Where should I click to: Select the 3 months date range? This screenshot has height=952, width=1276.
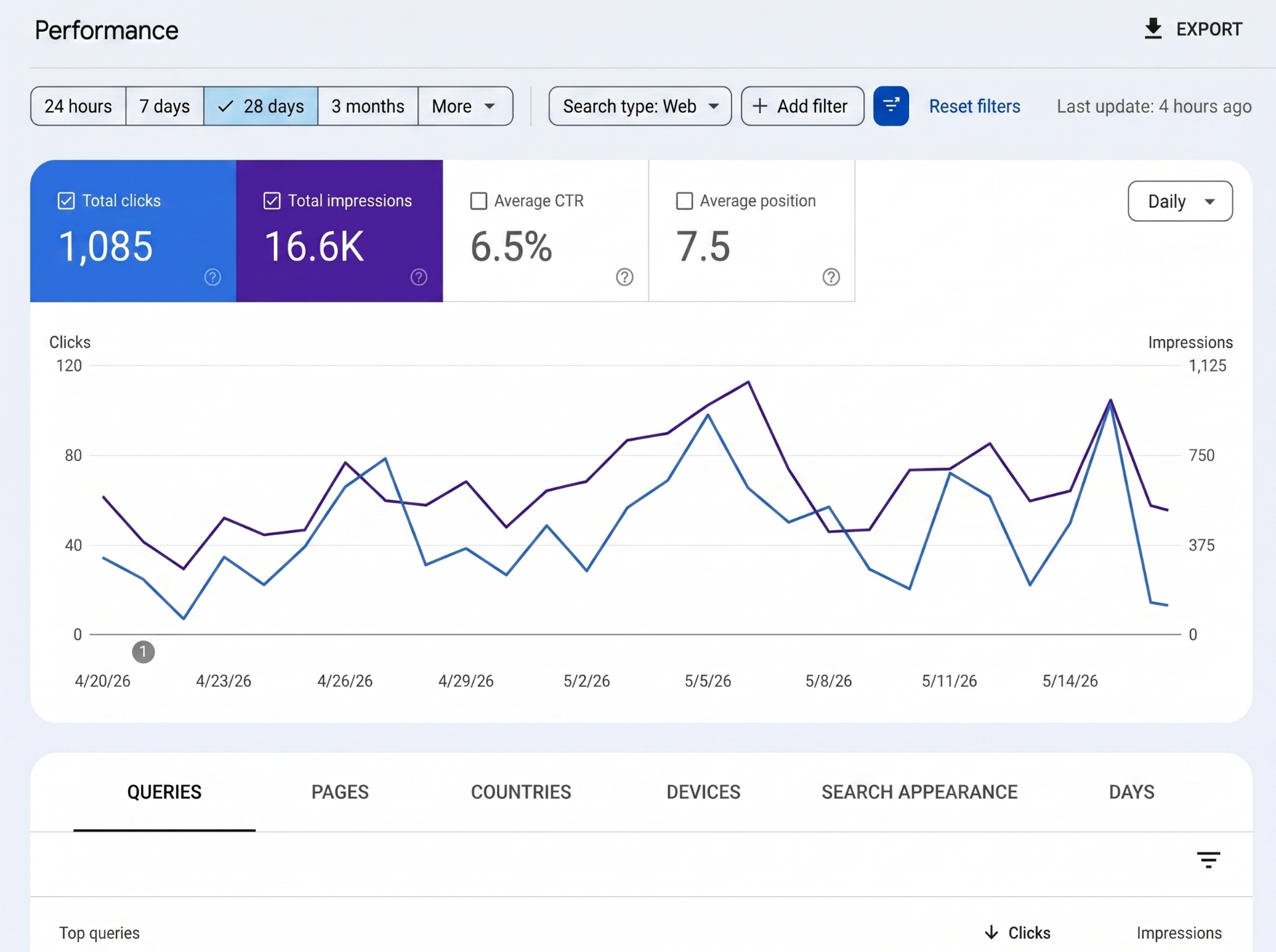pos(368,106)
